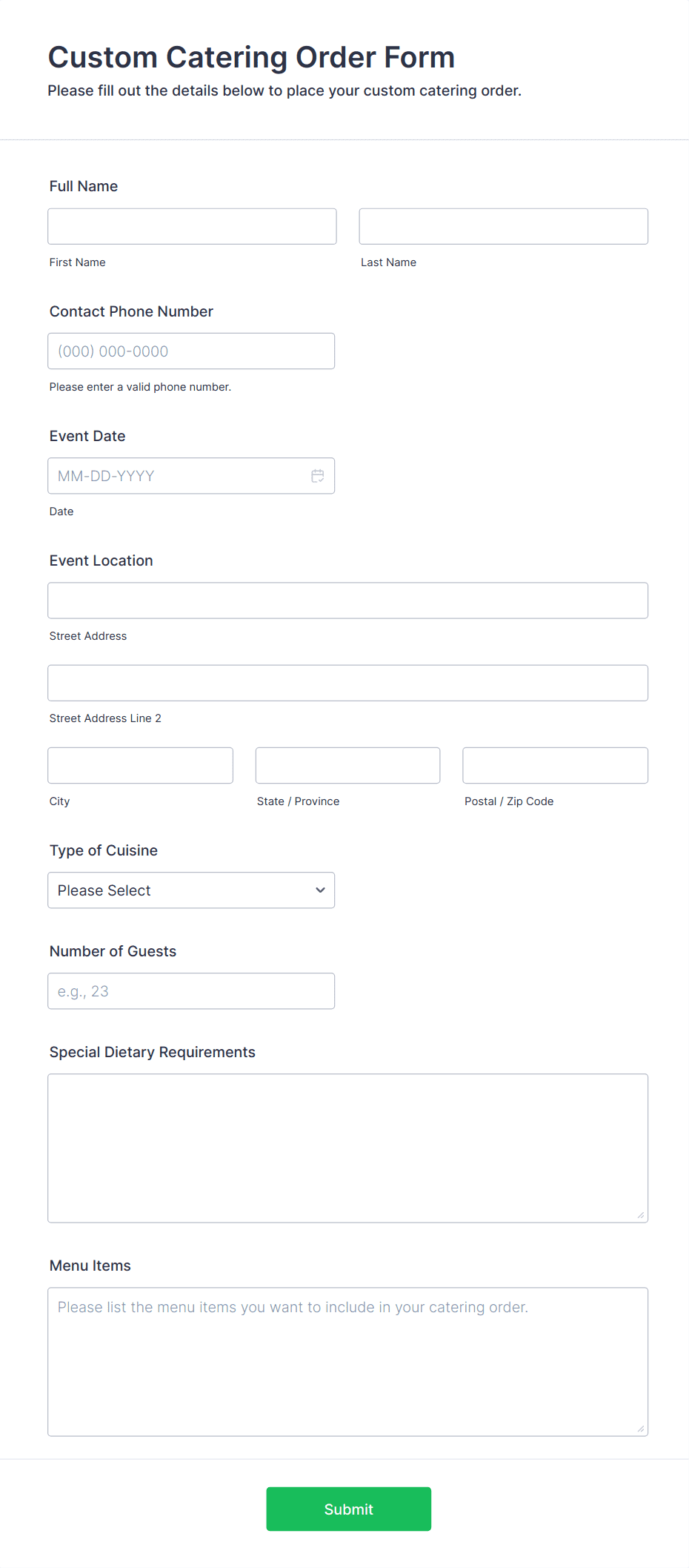Click the Special Dietary Requirements textarea
Screen dimensions: 689x1568
[347, 1148]
